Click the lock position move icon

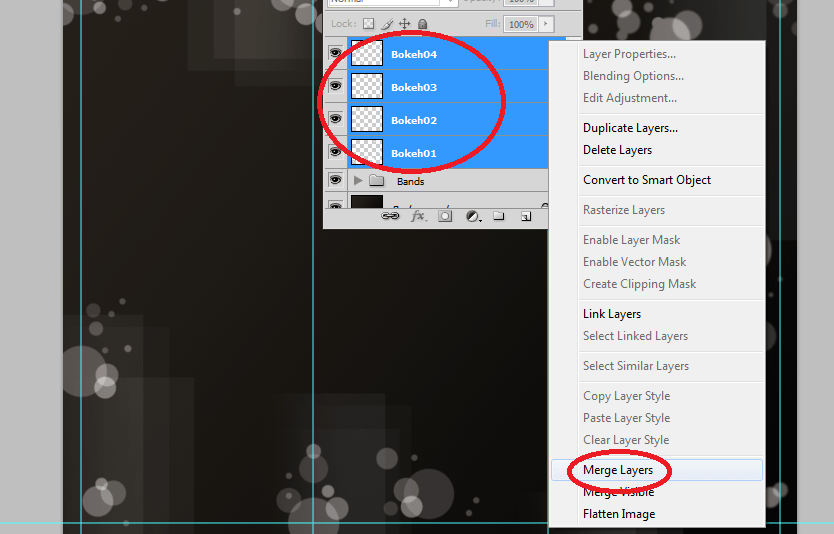[404, 24]
